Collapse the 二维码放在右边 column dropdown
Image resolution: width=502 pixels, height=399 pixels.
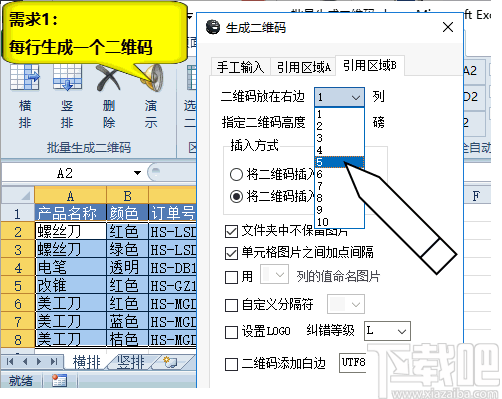pyautogui.click(x=356, y=97)
